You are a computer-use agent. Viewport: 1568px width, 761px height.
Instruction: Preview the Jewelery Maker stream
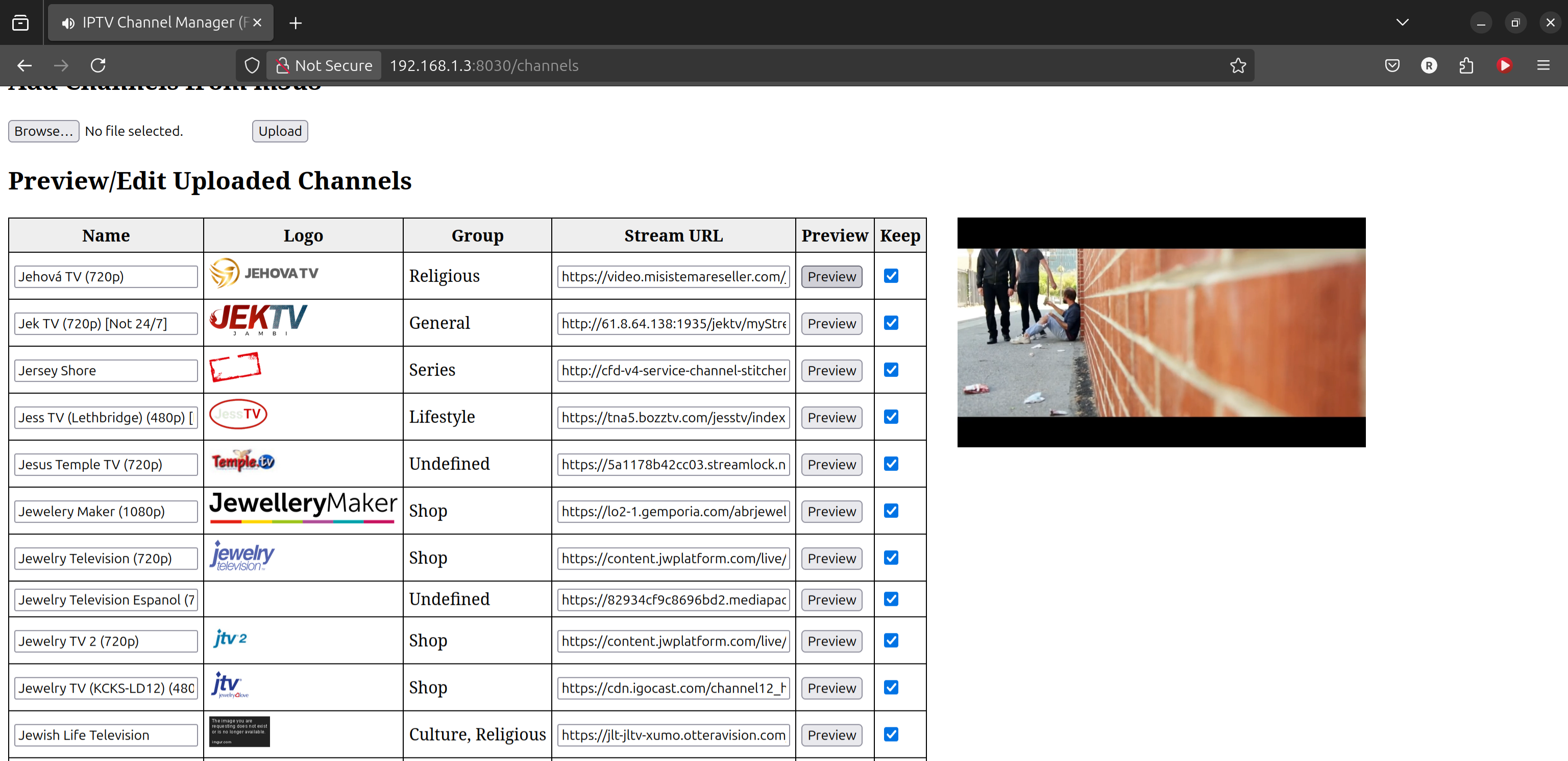[831, 511]
